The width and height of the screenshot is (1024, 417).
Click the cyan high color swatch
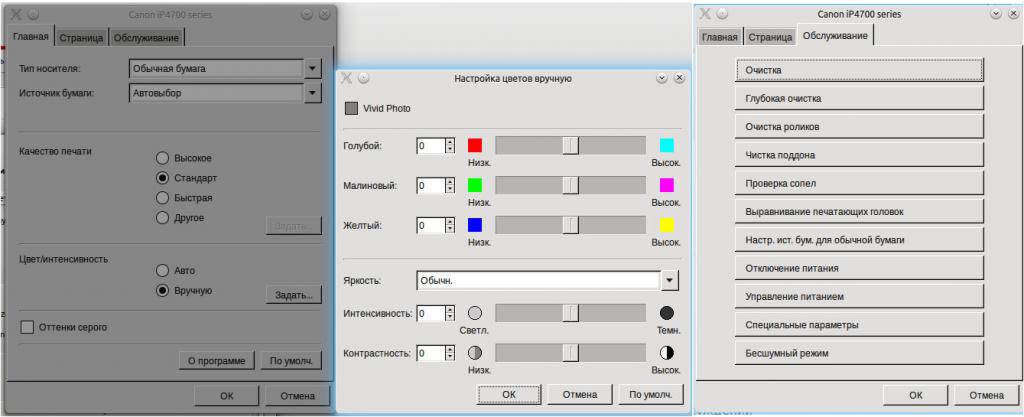tap(666, 145)
